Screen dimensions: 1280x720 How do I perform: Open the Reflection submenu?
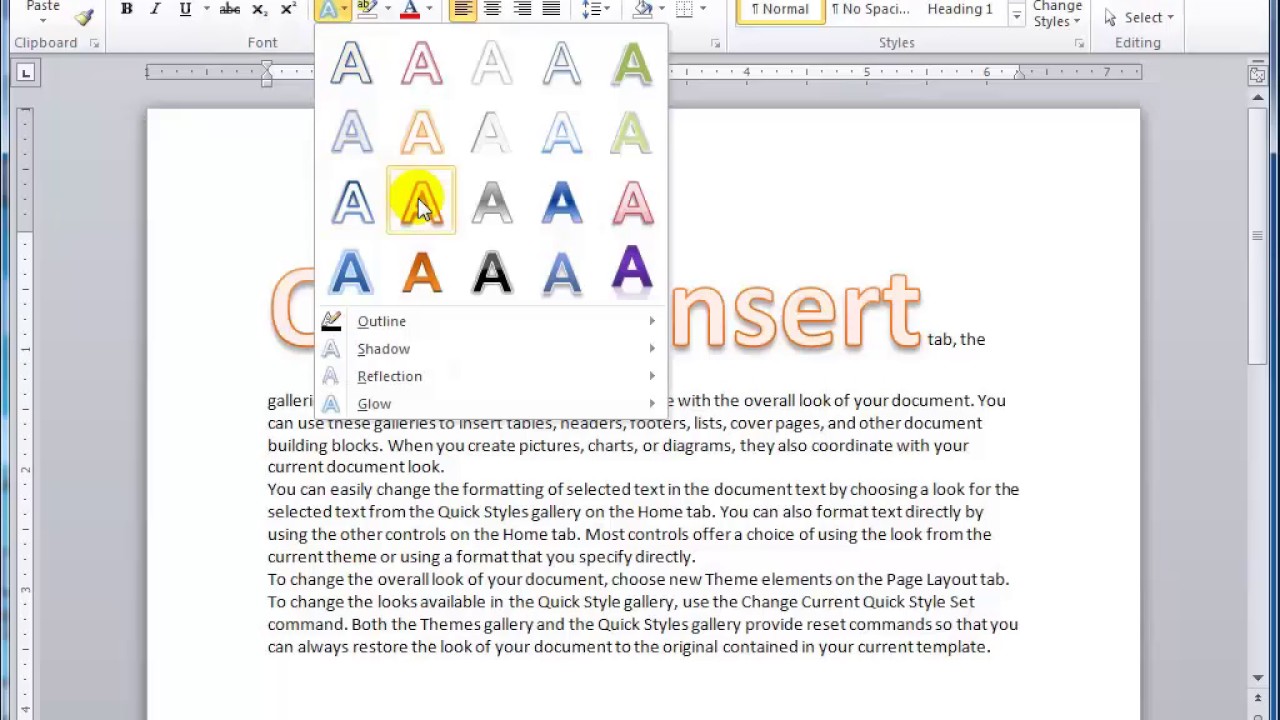[x=490, y=376]
